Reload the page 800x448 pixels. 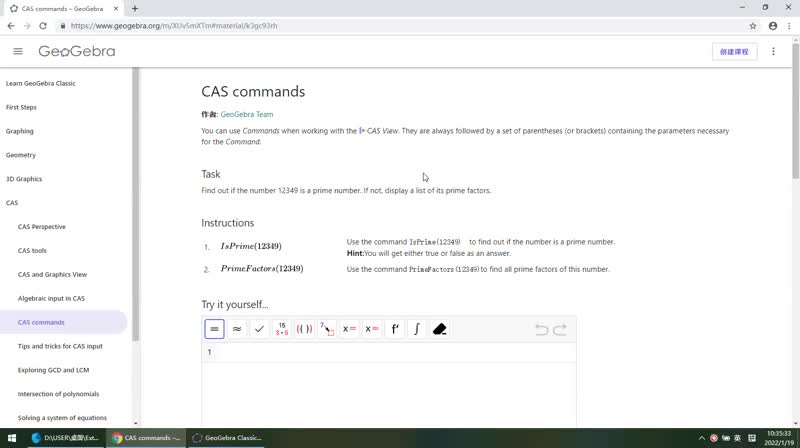pyautogui.click(x=43, y=26)
